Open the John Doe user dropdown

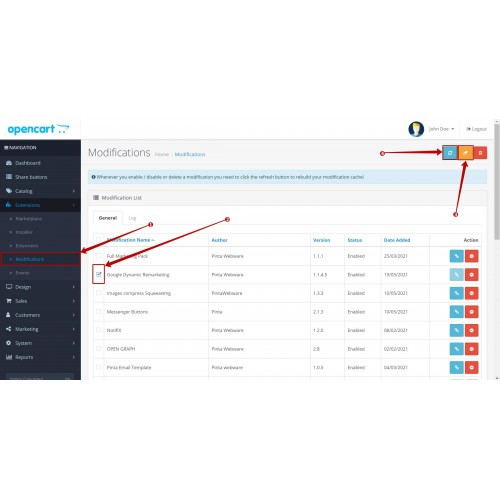point(441,129)
